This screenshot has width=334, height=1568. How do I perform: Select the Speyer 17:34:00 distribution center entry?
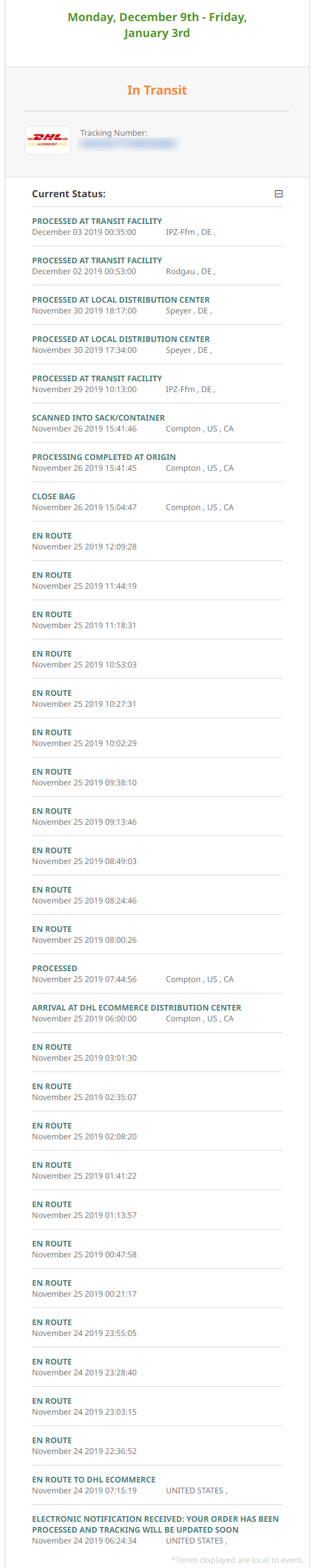(x=157, y=344)
